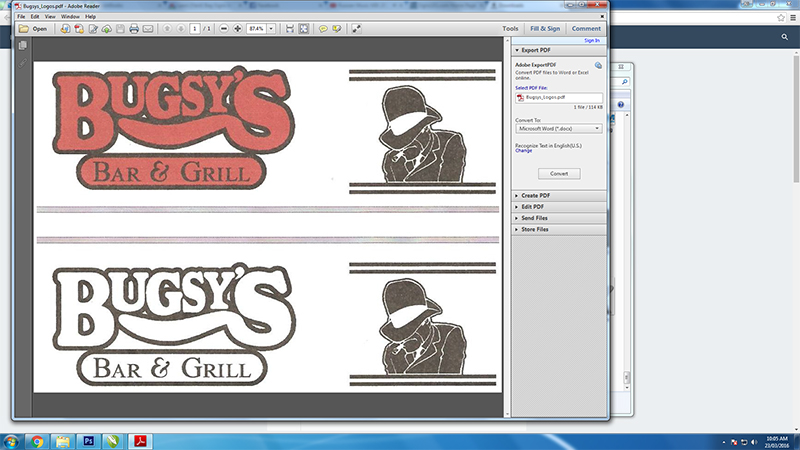Open the zoom percentage dropdown arrow

click(x=271, y=29)
